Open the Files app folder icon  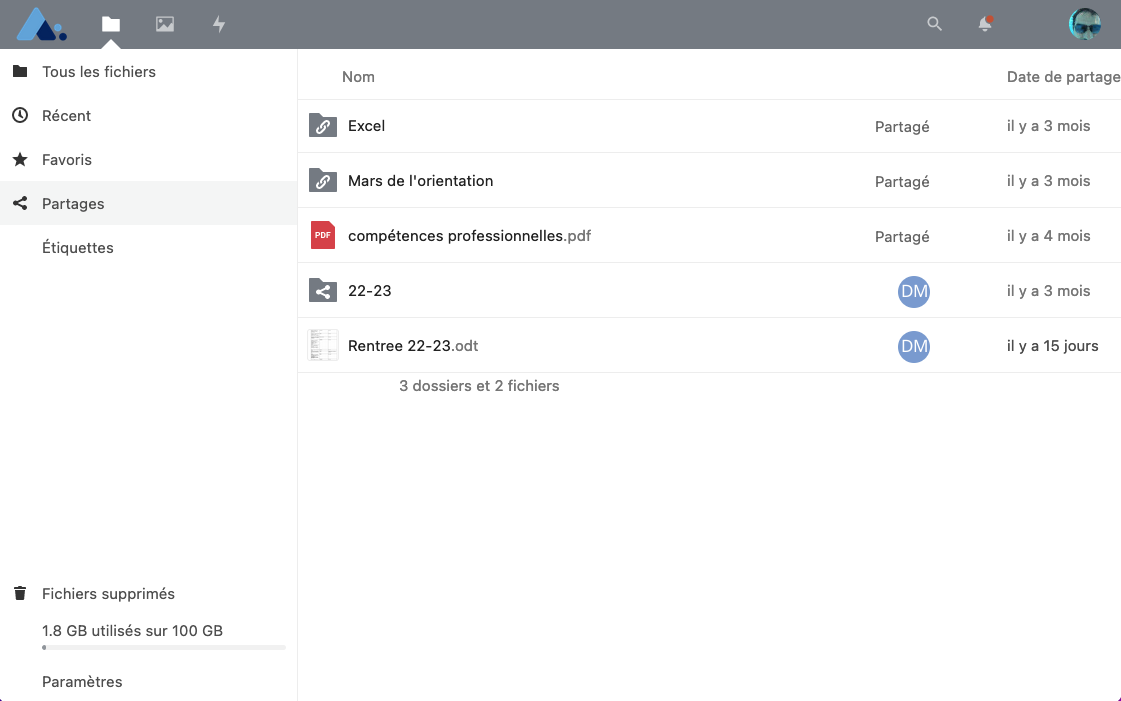pyautogui.click(x=111, y=24)
